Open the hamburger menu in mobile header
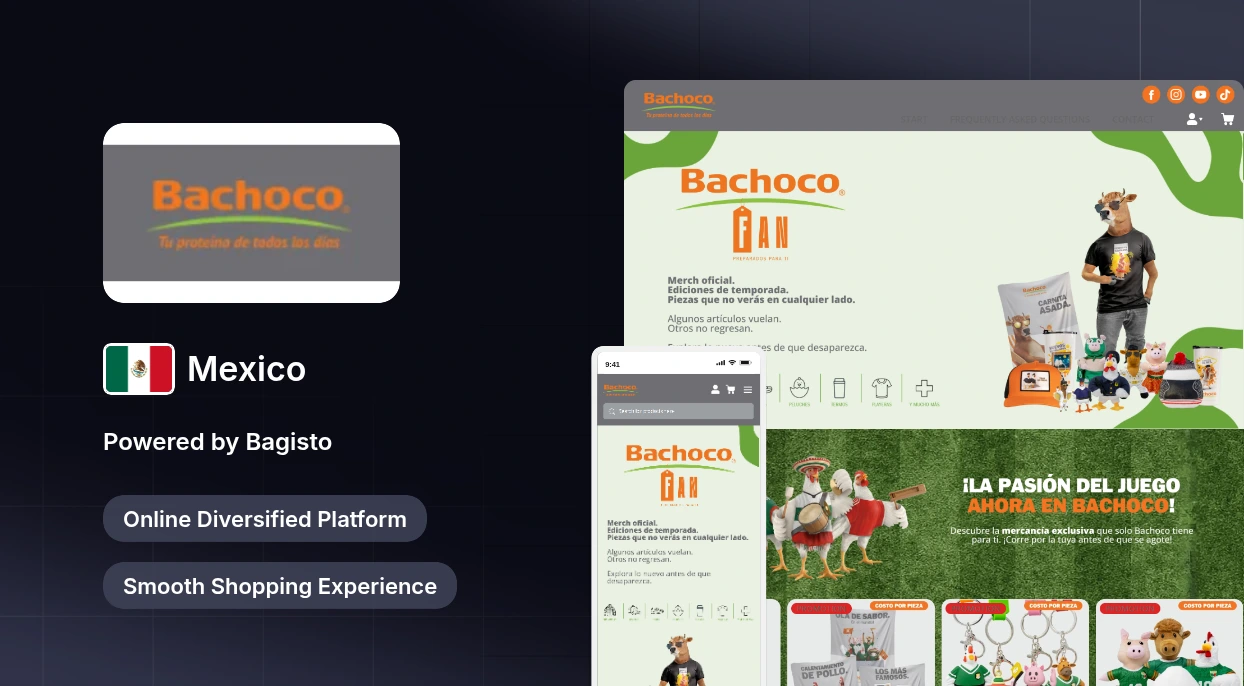Image resolution: width=1244 pixels, height=686 pixels. (x=748, y=390)
